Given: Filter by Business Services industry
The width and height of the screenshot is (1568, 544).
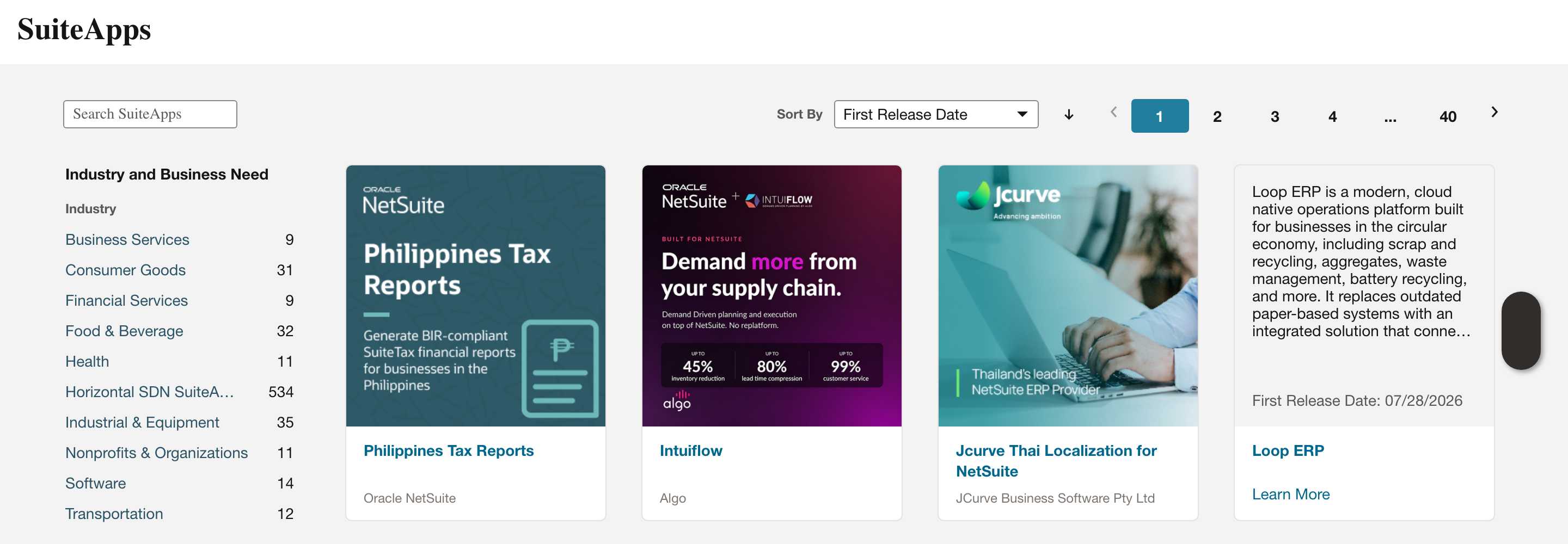Looking at the screenshot, I should 127,240.
